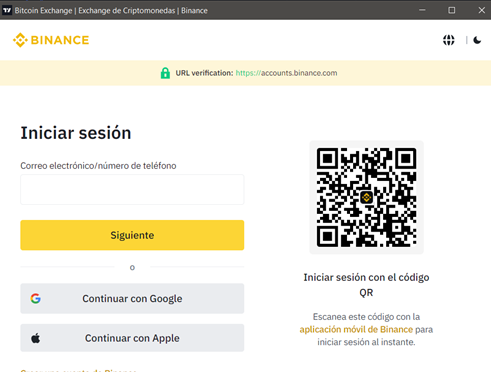Click the 'Iniciar sesión con el código QR' text

(366, 285)
